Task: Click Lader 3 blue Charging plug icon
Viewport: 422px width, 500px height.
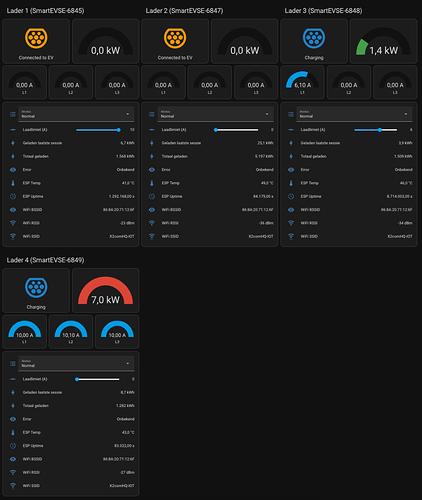Action: 314,38
